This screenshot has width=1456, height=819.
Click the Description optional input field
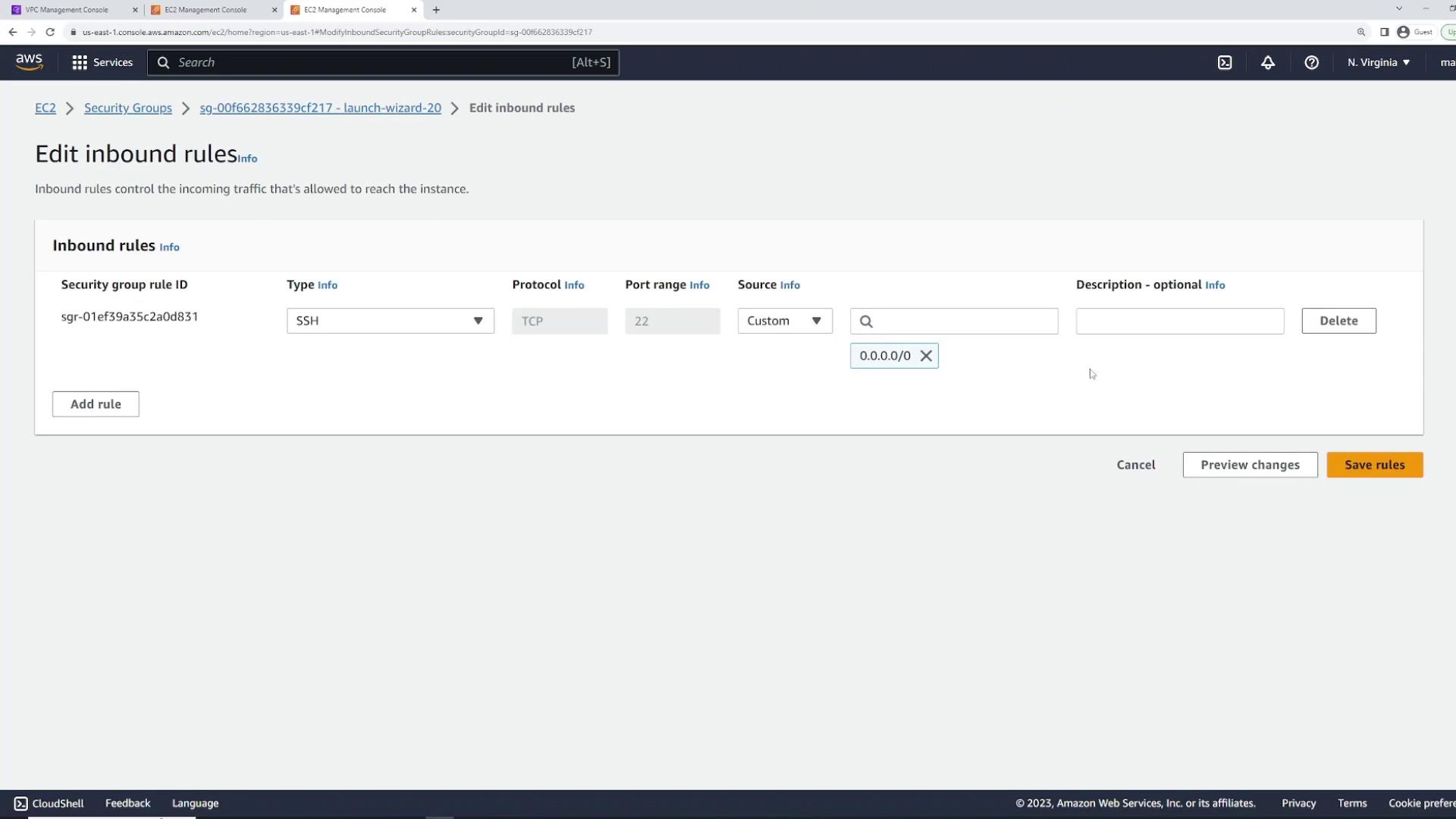coord(1179,321)
